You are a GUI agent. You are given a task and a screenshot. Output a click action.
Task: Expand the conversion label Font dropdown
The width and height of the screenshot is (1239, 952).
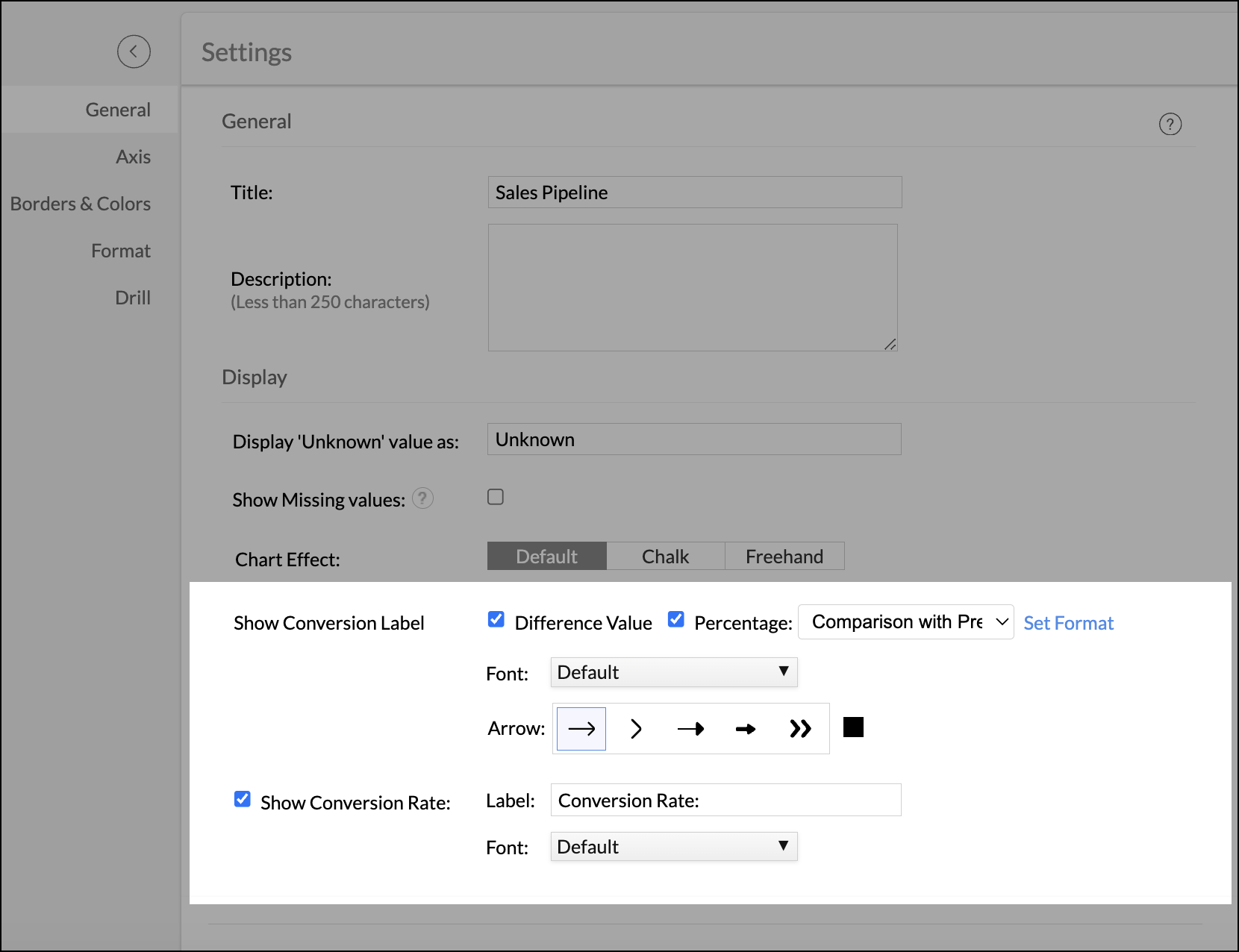pyautogui.click(x=673, y=672)
